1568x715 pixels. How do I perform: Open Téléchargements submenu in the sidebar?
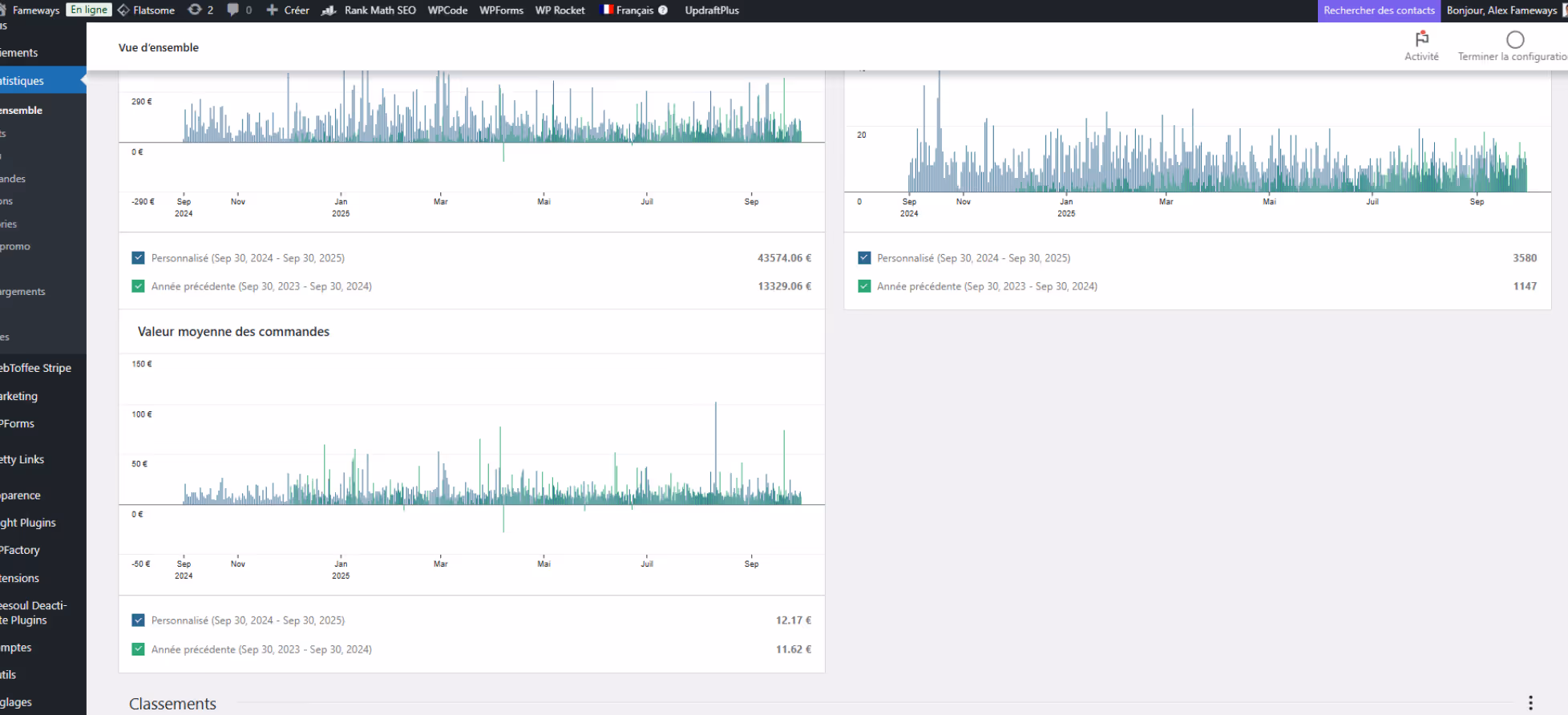pyautogui.click(x=22, y=291)
